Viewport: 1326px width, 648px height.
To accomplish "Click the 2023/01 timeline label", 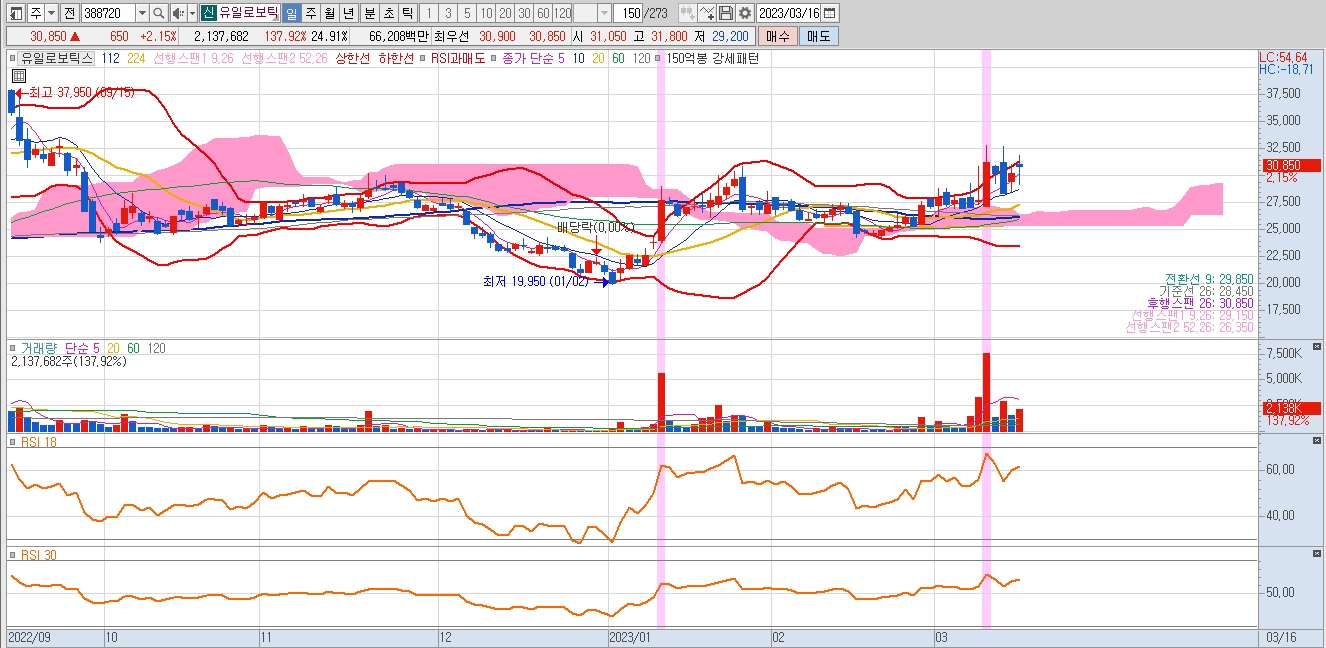I will (x=630, y=636).
